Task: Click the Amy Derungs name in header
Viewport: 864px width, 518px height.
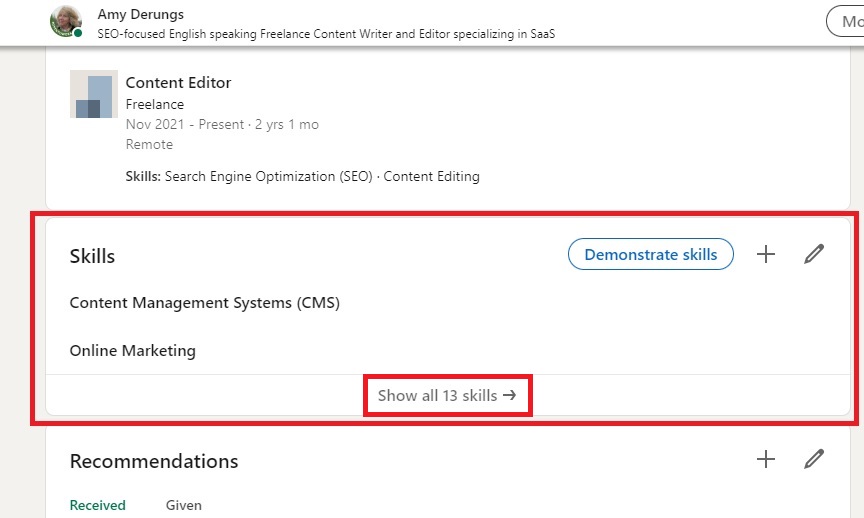Action: pyautogui.click(x=141, y=15)
